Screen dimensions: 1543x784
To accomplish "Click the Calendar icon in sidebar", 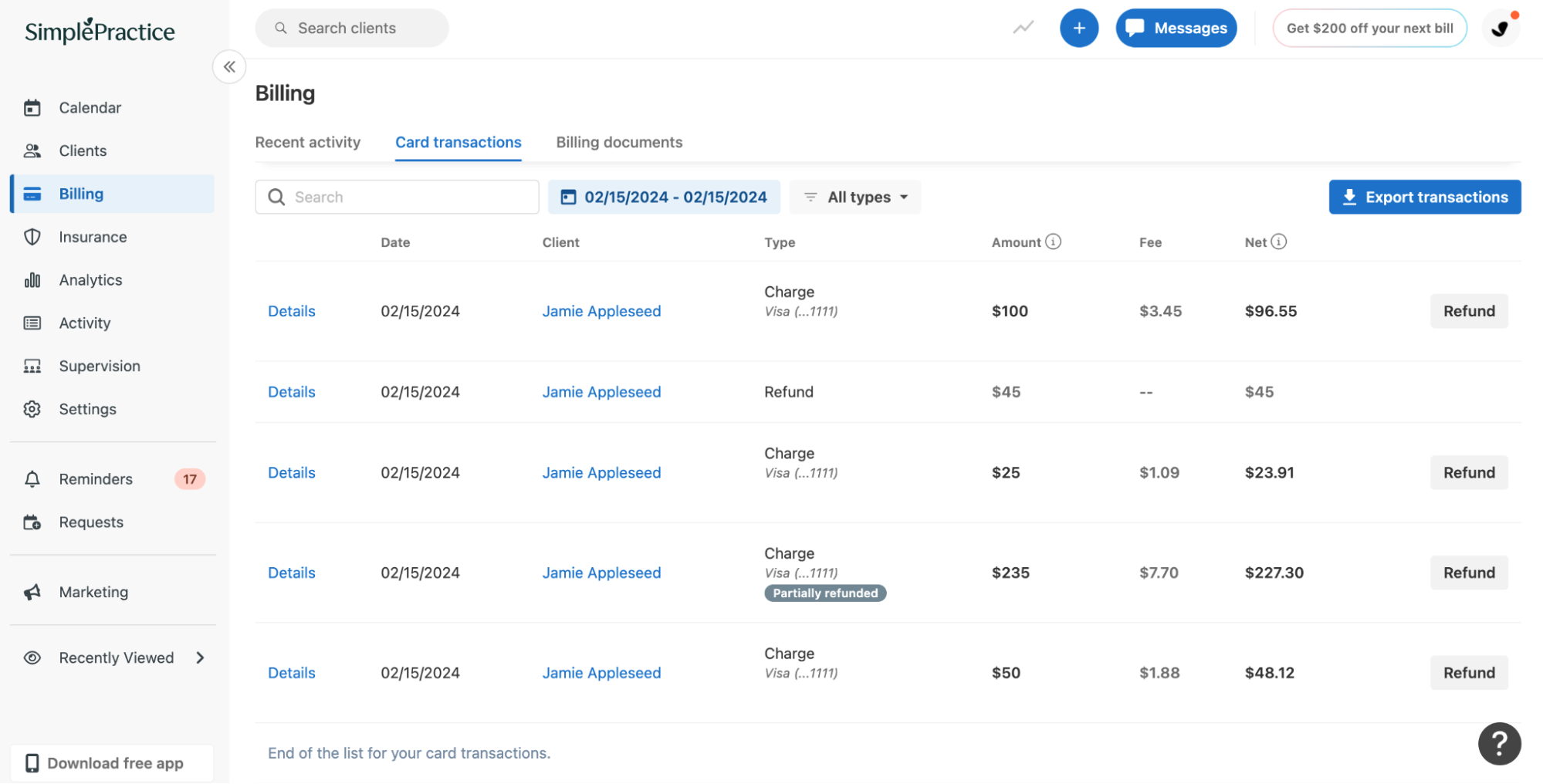I will (x=32, y=108).
